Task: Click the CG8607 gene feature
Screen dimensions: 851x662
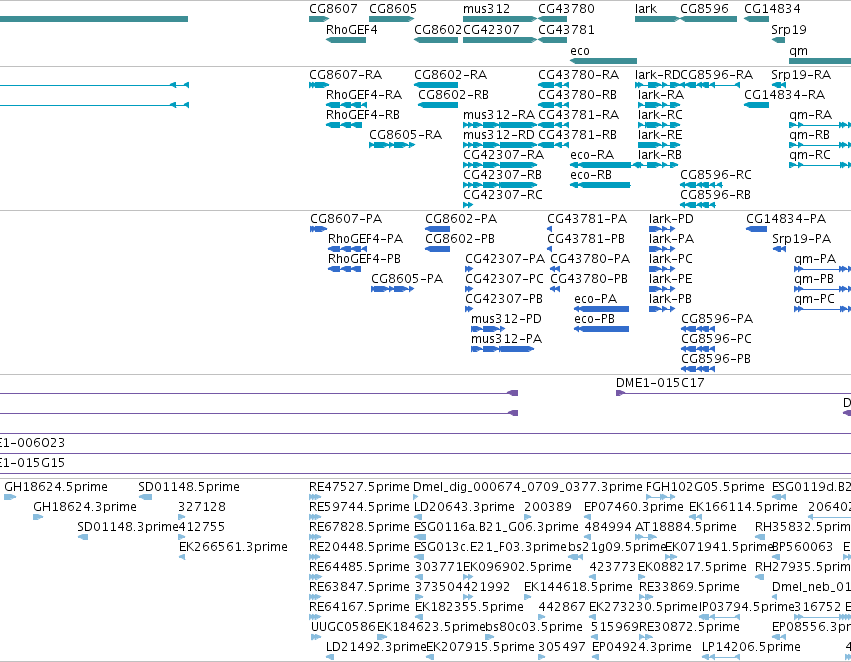Action: coord(319,19)
